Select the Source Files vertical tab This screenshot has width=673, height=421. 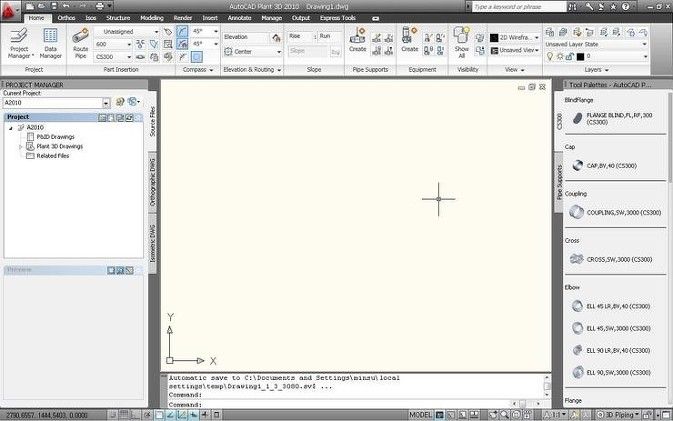pyautogui.click(x=152, y=121)
